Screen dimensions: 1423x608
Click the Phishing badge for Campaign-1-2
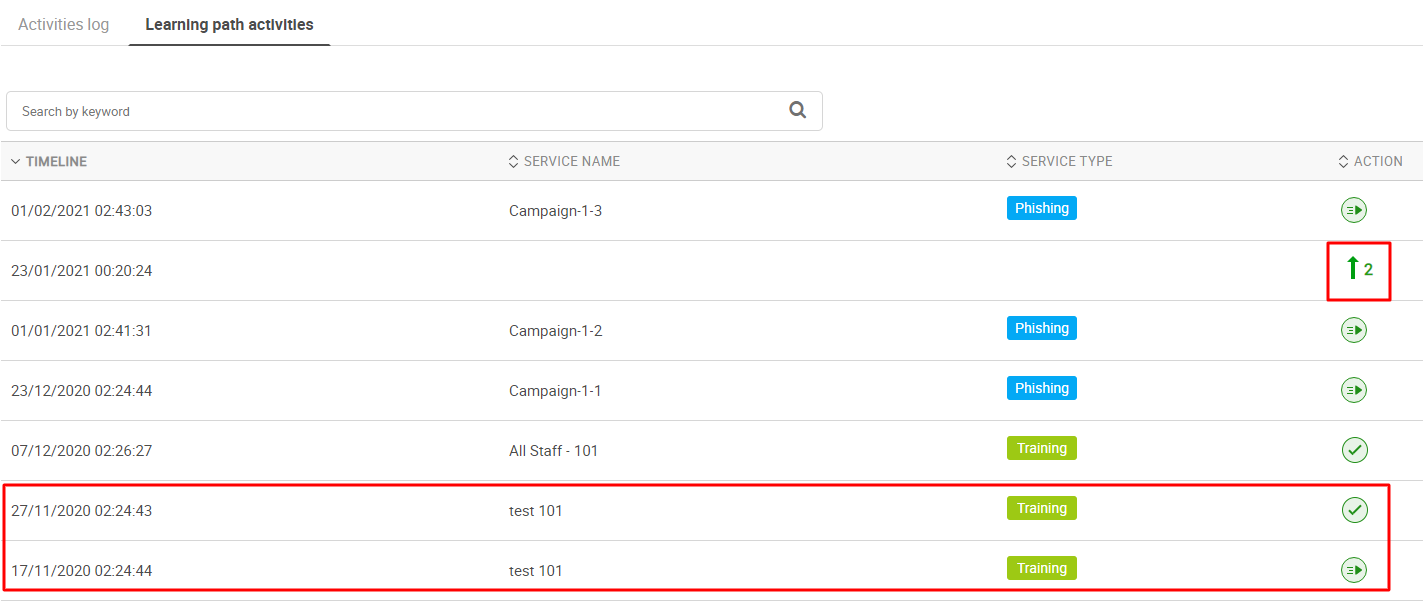(x=1042, y=328)
